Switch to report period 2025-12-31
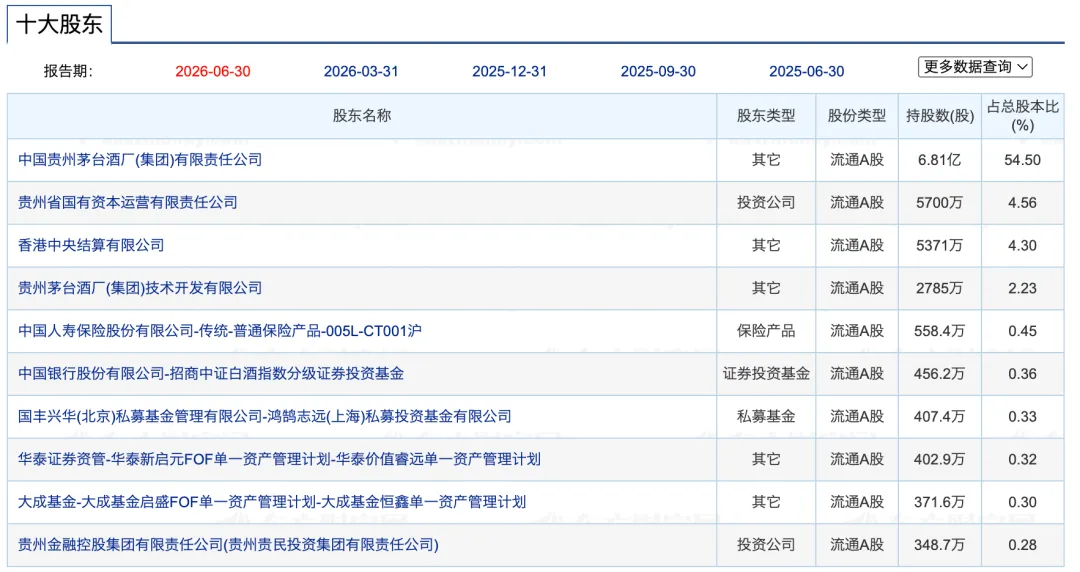This screenshot has width=1080, height=572. click(x=510, y=72)
